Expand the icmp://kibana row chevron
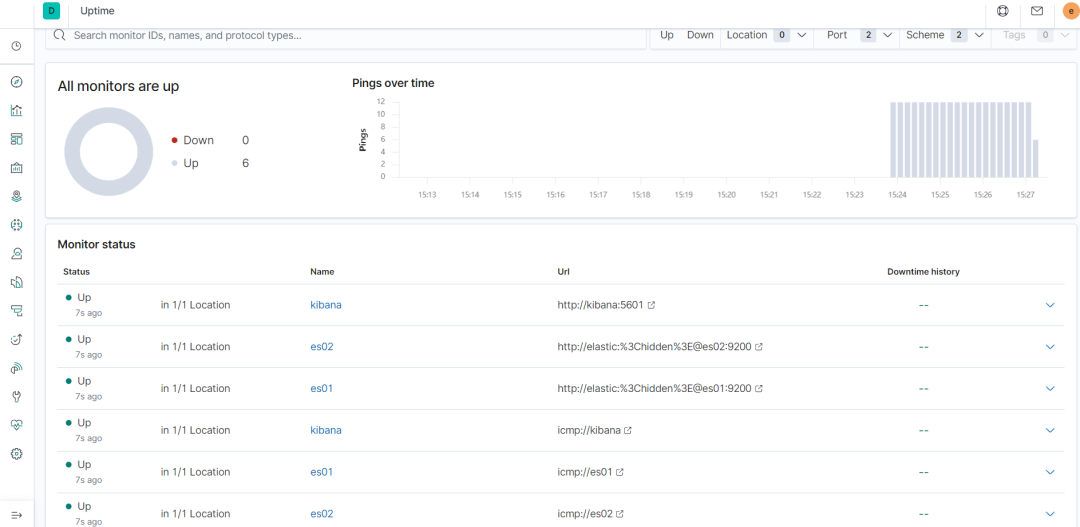 pyautogui.click(x=1050, y=431)
